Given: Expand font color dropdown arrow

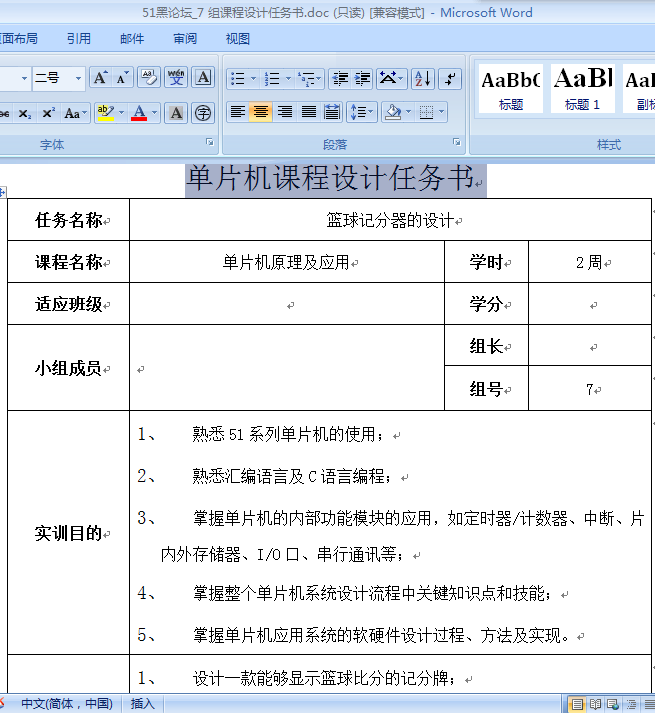Looking at the screenshot, I should tap(155, 113).
